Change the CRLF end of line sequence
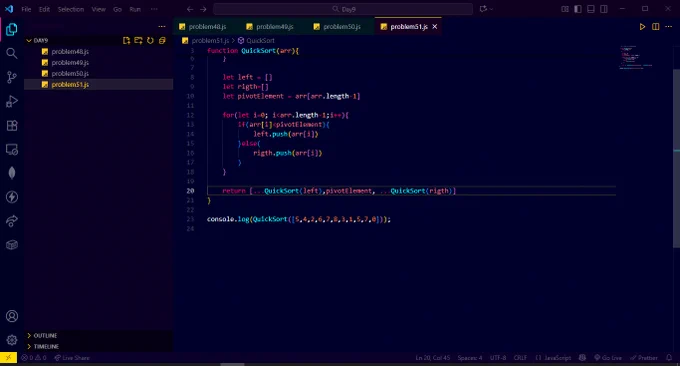The height and width of the screenshot is (366, 680). tap(520, 358)
